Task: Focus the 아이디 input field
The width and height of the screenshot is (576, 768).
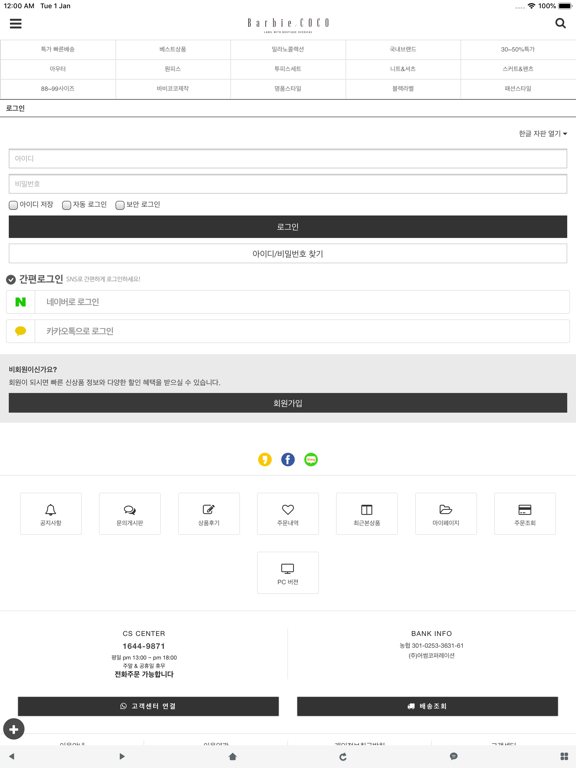Action: 288,159
